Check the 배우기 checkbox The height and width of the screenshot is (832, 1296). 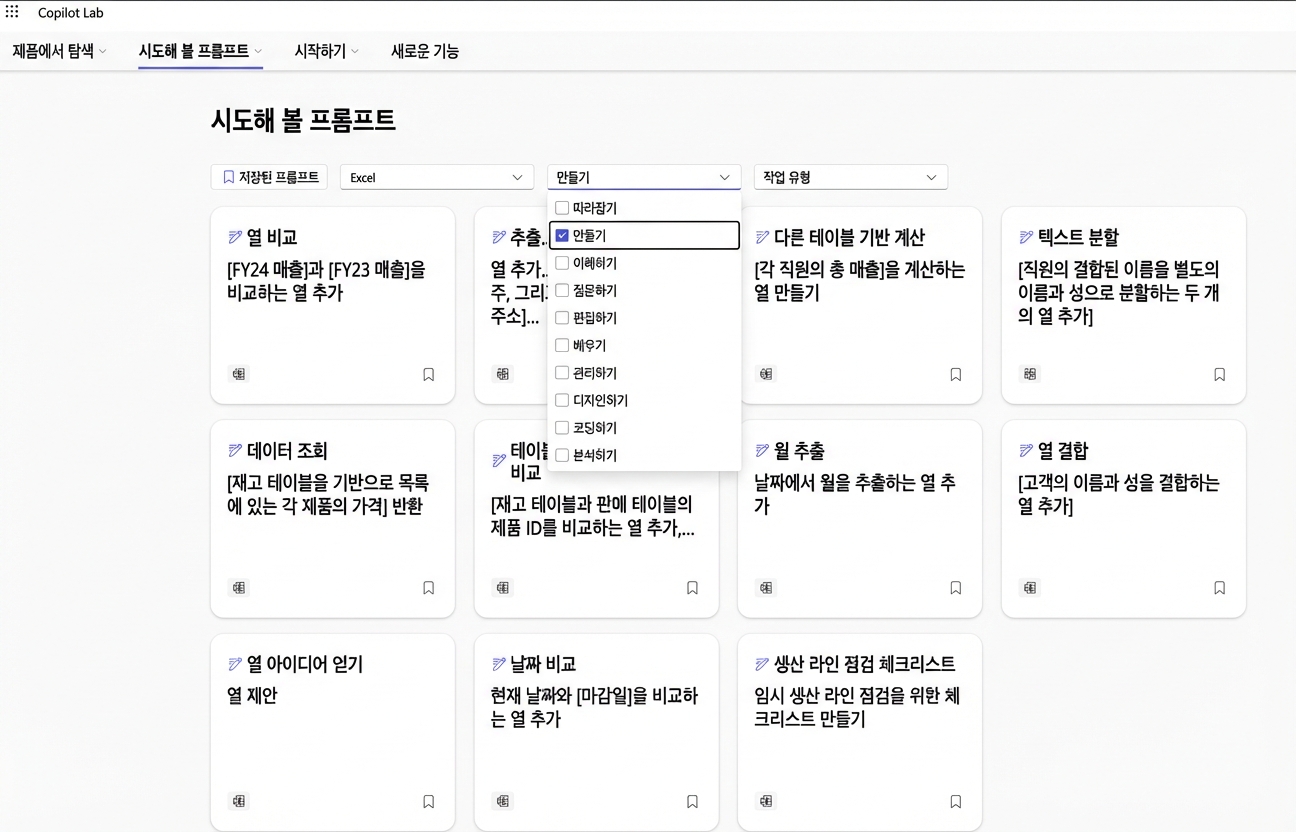(562, 345)
